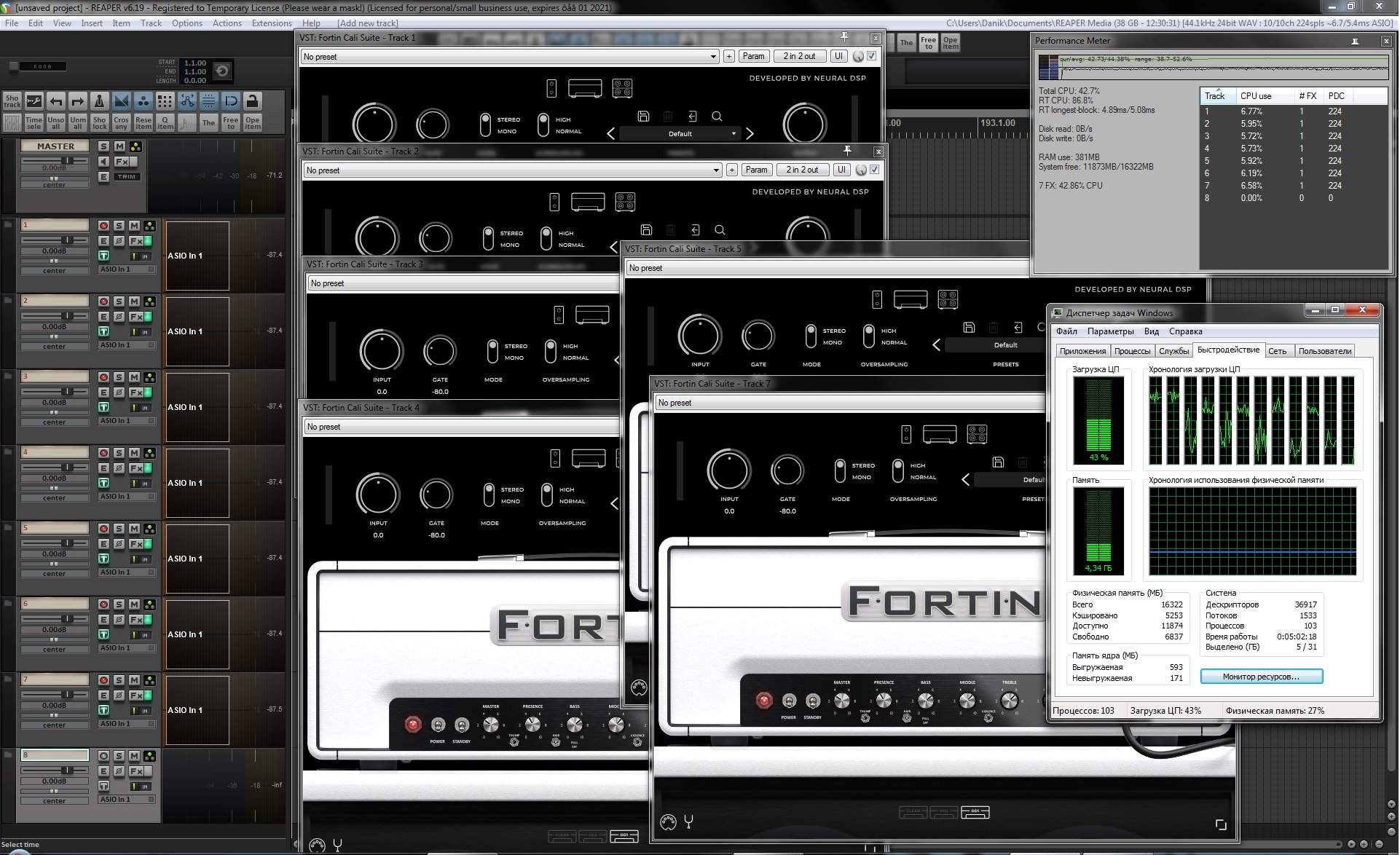This screenshot has width=1400, height=855.
Task: Expand the 'Default' preset list in Track 1 plugin
Action: 680,134
